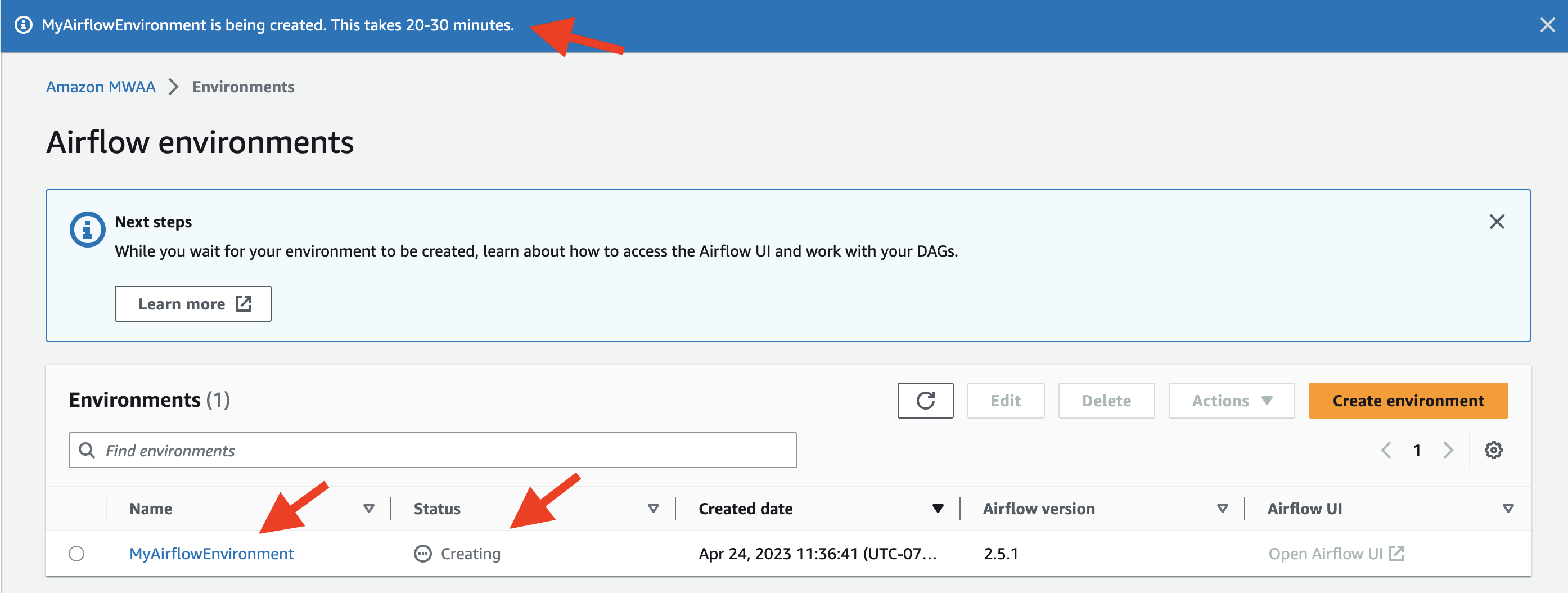This screenshot has height=593, width=1568.
Task: Close the Next steps info box
Action: 1497,222
